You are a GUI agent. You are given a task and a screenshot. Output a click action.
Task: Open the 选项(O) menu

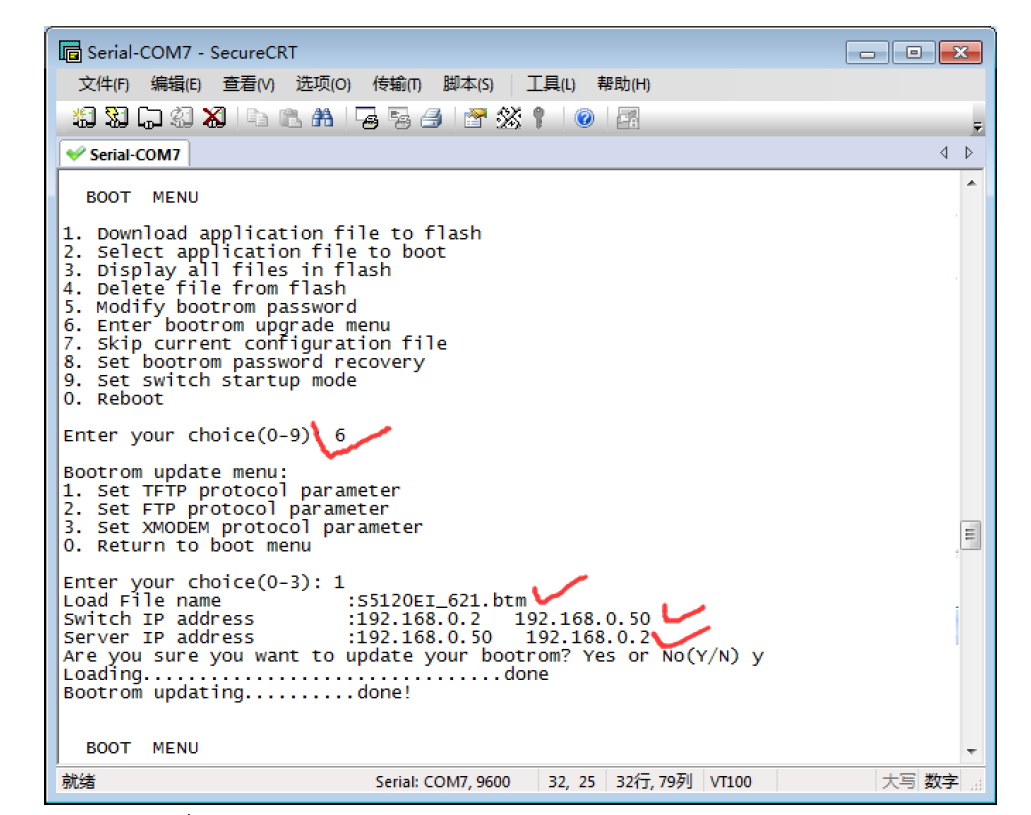(323, 84)
